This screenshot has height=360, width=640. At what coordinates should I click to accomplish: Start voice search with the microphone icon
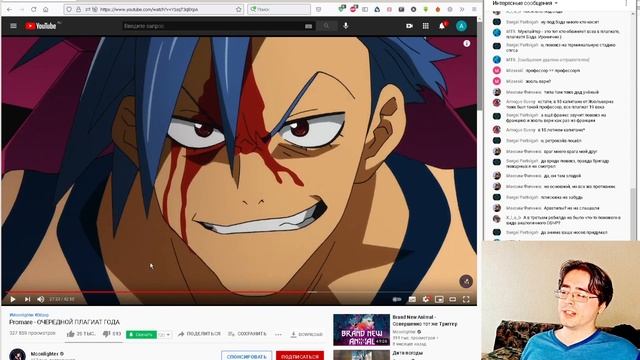pyautogui.click(x=346, y=26)
